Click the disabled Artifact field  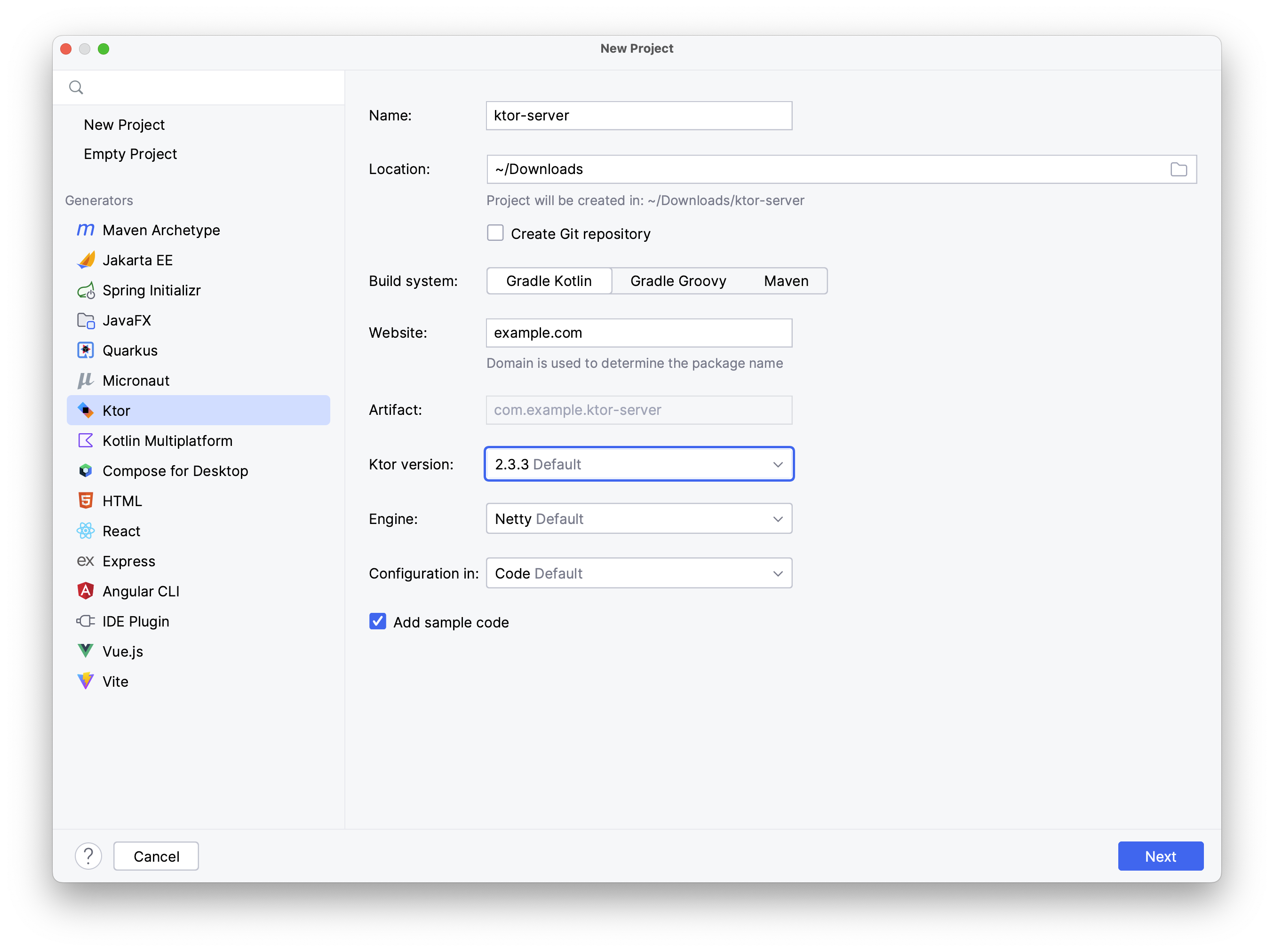pos(639,410)
